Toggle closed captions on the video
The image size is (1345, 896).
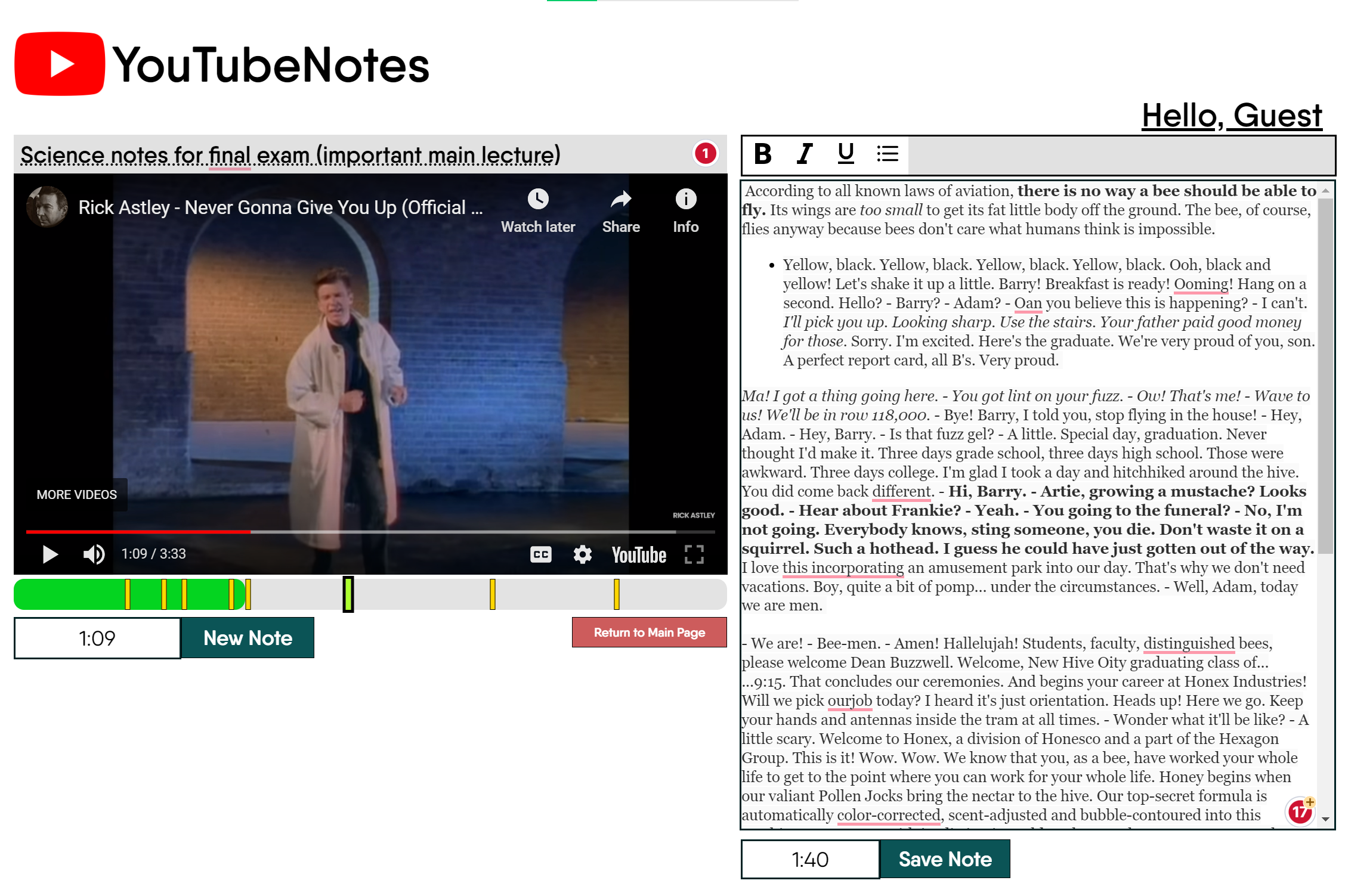tap(540, 554)
